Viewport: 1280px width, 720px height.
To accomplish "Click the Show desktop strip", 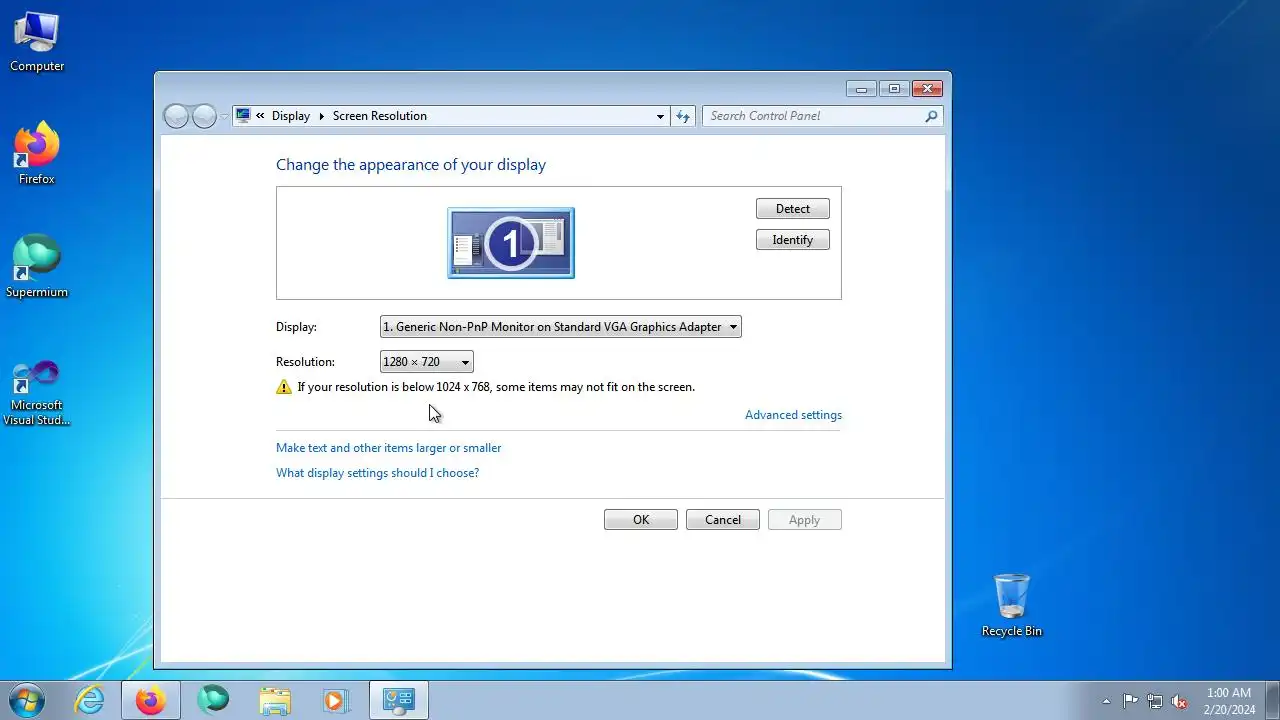I will click(1272, 700).
